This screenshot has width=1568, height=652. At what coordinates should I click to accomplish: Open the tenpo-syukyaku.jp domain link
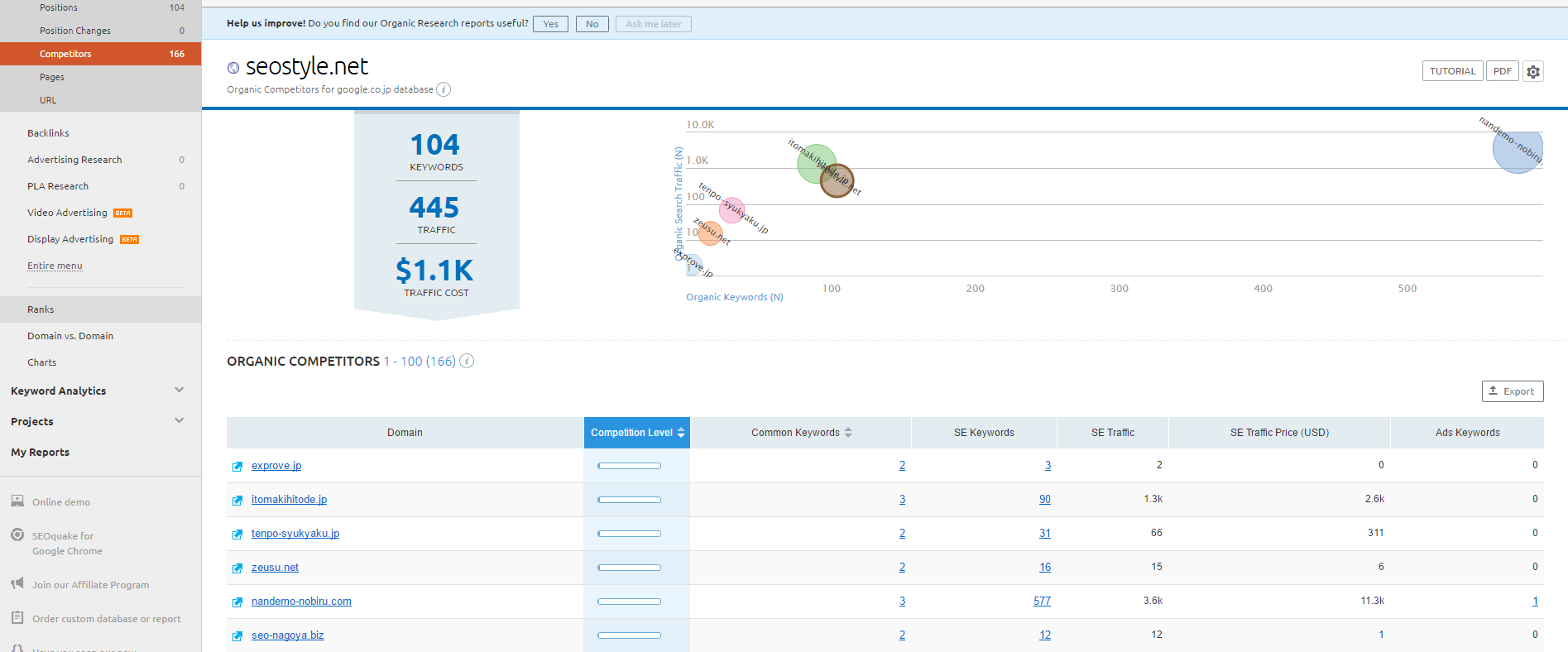[x=295, y=534]
